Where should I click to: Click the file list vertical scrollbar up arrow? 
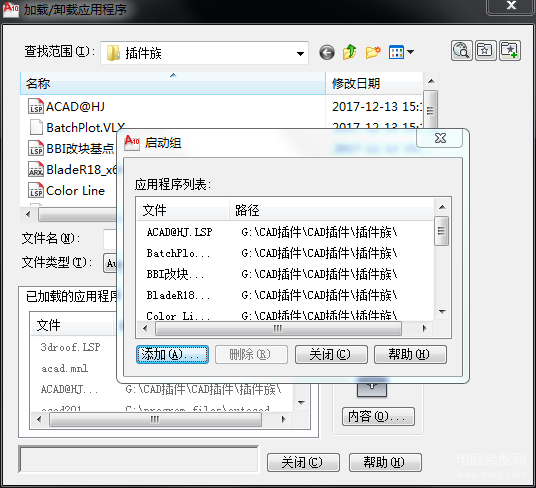[431, 81]
